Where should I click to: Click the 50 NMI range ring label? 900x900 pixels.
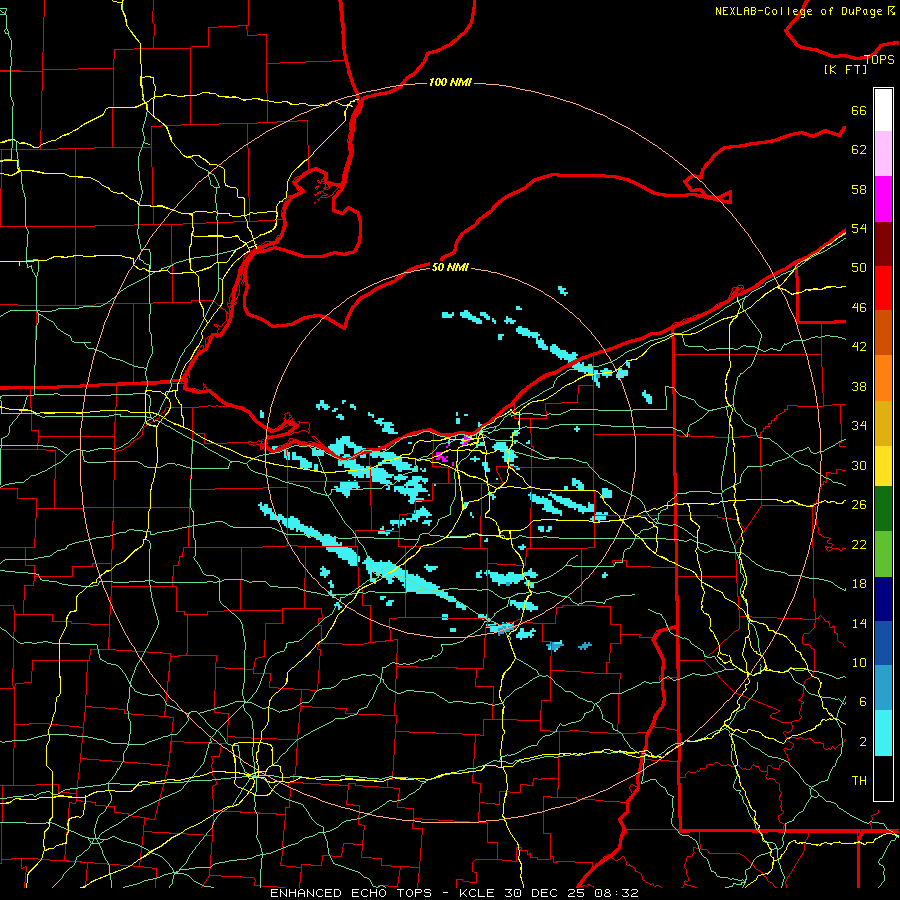point(450,267)
